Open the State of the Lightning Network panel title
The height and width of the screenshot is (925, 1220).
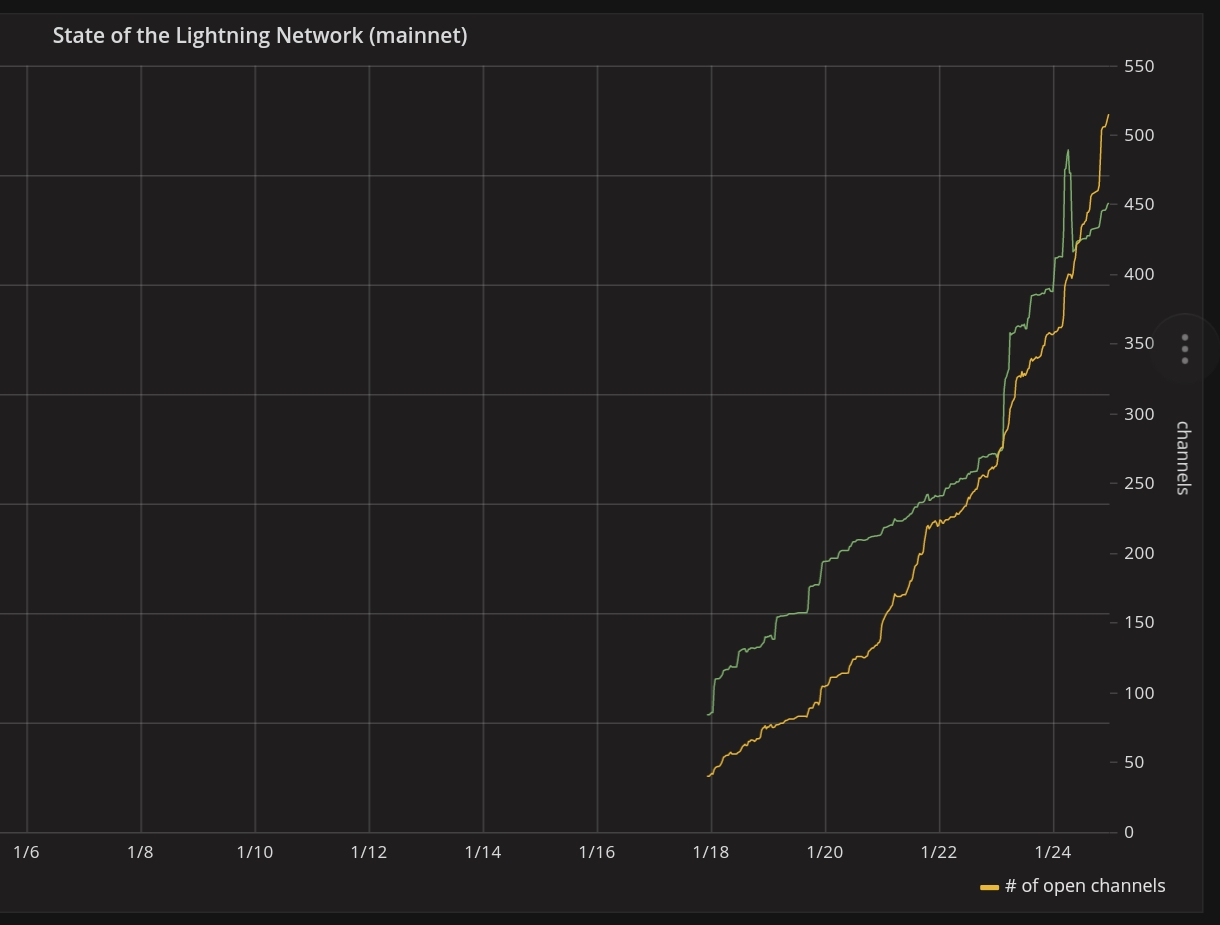[x=260, y=36]
